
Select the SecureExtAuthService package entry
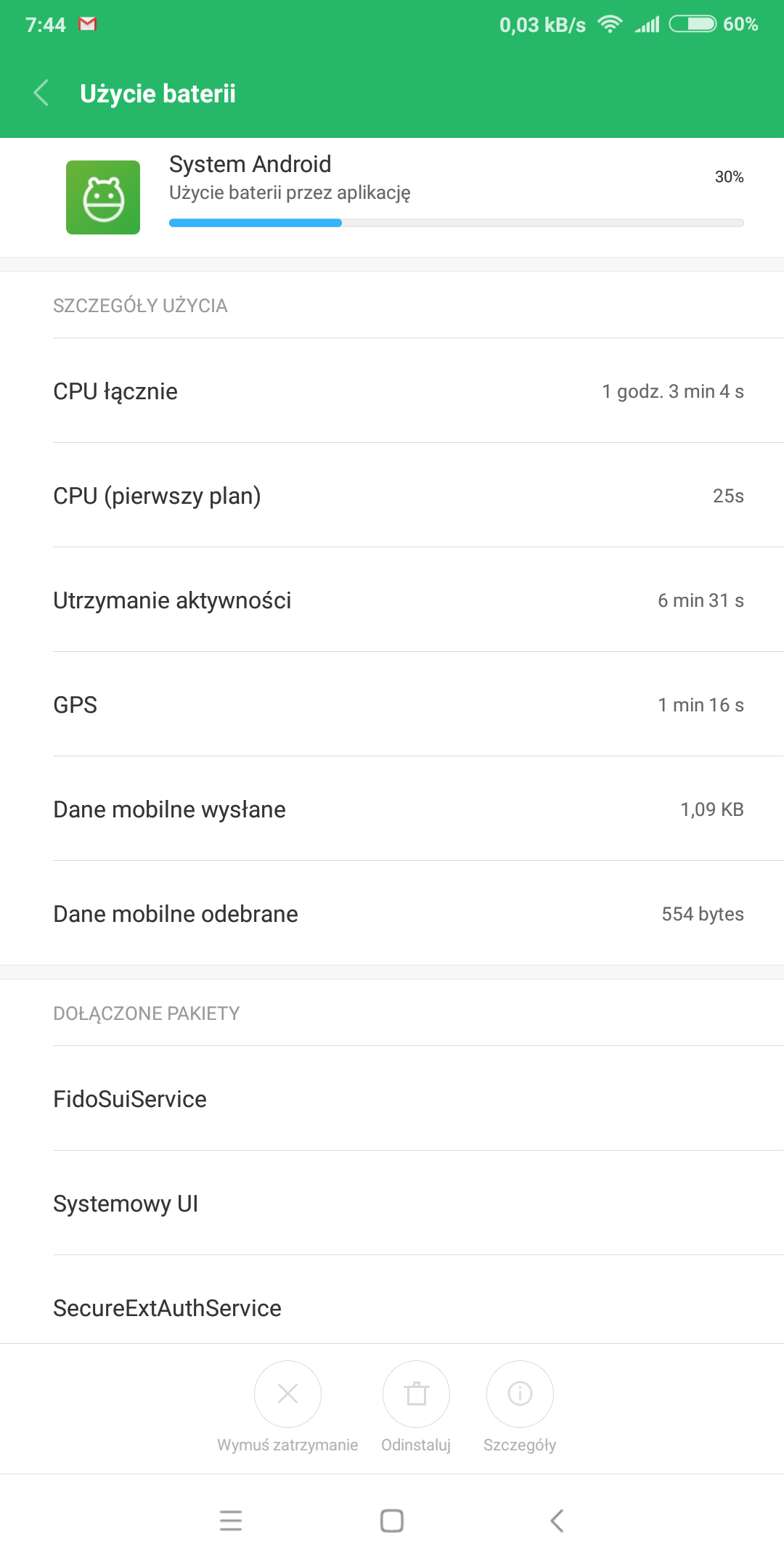coord(392,1308)
